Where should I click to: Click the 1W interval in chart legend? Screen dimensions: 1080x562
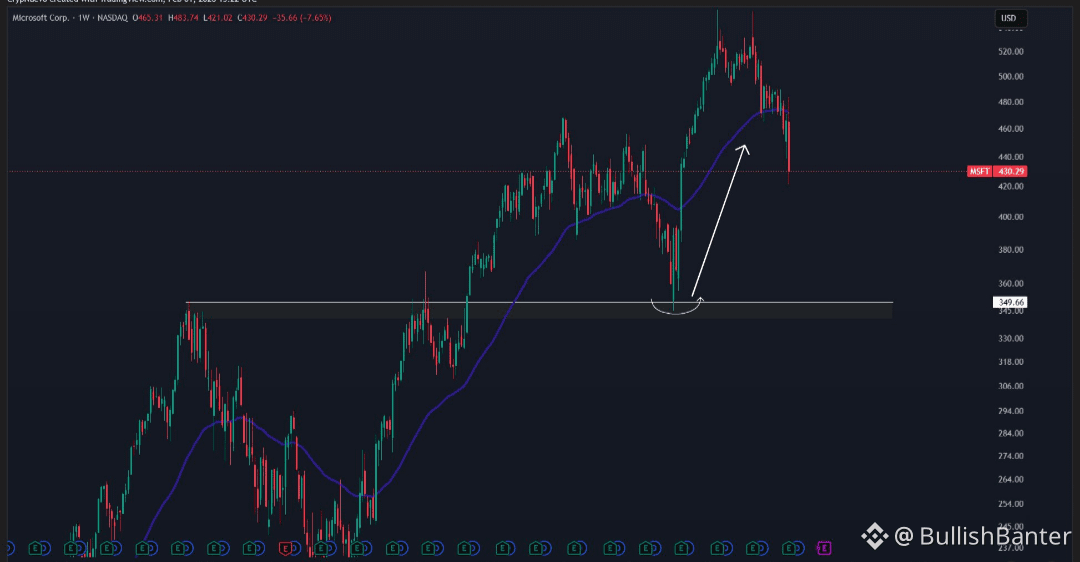click(84, 18)
